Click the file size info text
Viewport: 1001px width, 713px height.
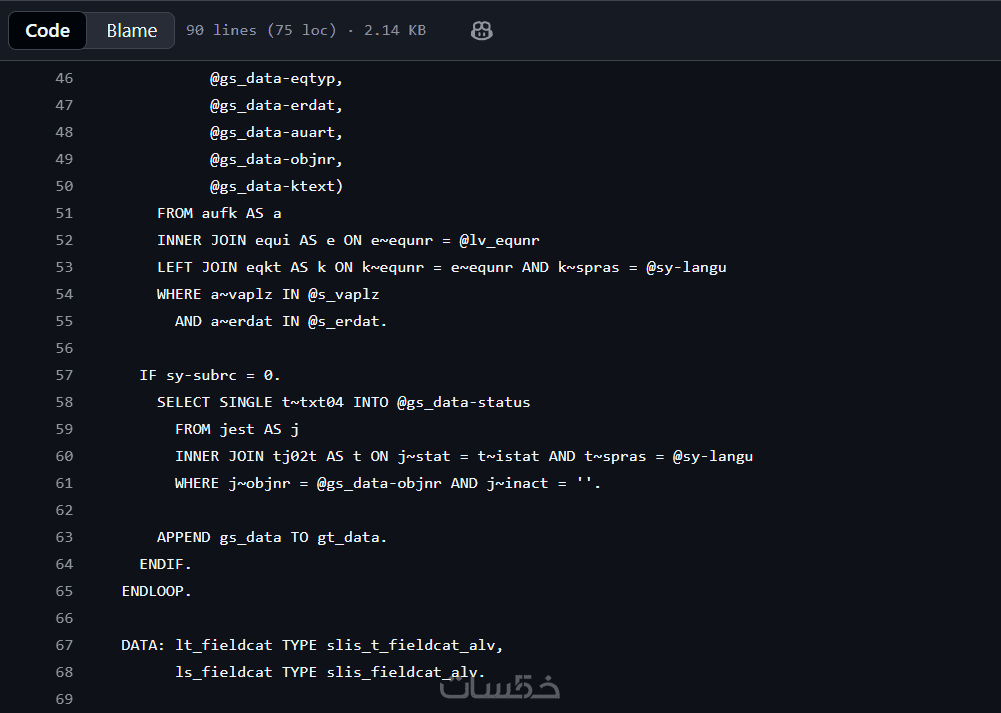(305, 31)
